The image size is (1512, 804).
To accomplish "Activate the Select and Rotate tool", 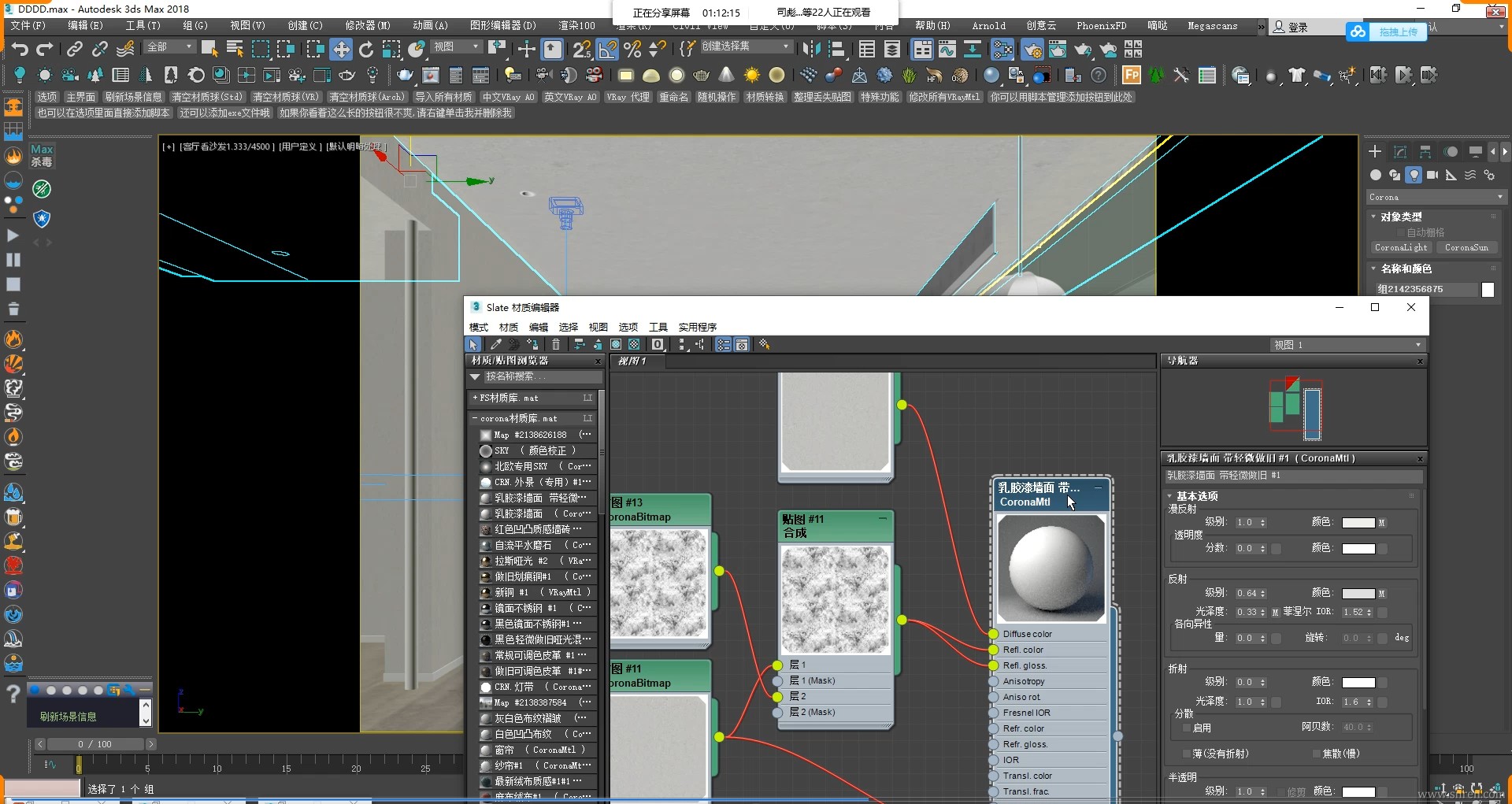I will pyautogui.click(x=366, y=50).
